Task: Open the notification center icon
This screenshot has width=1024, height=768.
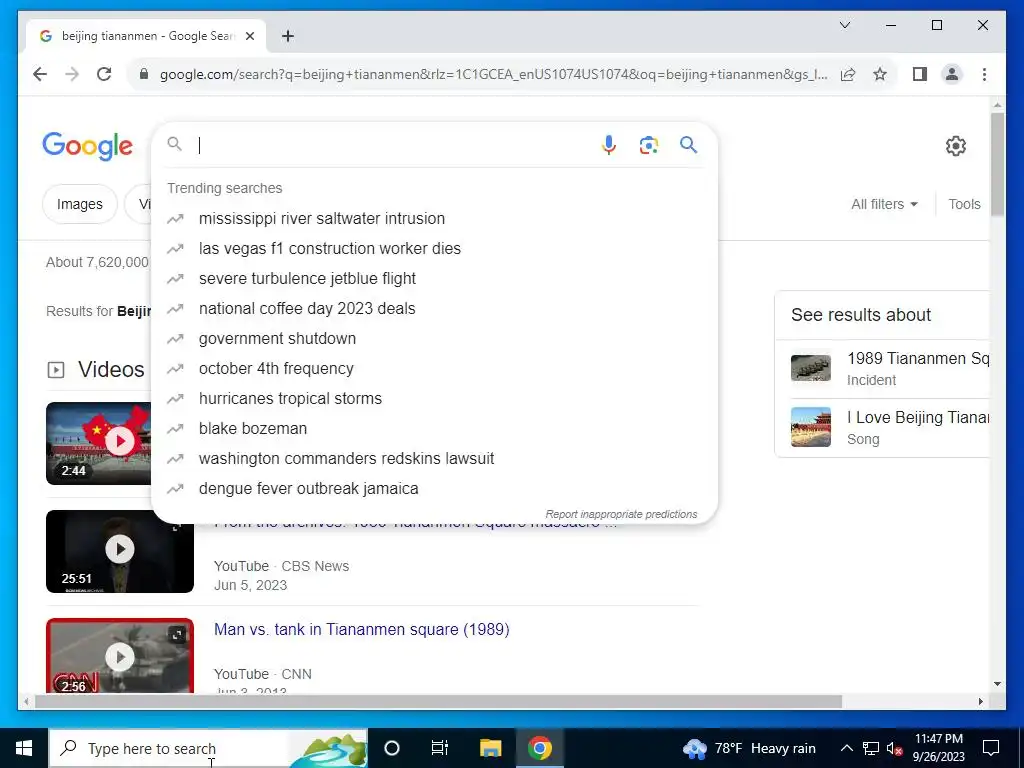Action: [991, 748]
